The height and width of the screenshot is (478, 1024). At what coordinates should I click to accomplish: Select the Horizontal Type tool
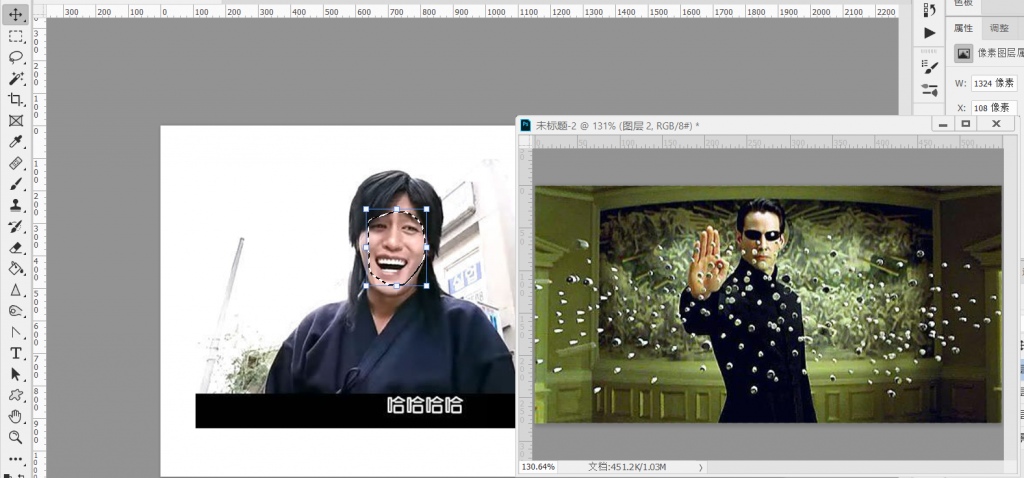pyautogui.click(x=16, y=353)
